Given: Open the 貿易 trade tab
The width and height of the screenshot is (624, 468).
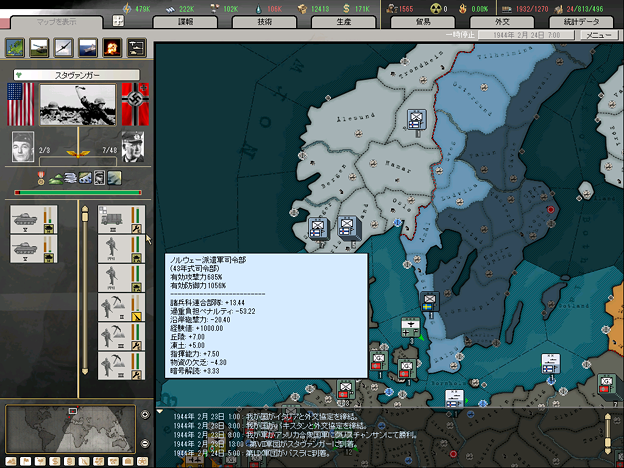Looking at the screenshot, I should click(x=423, y=21).
